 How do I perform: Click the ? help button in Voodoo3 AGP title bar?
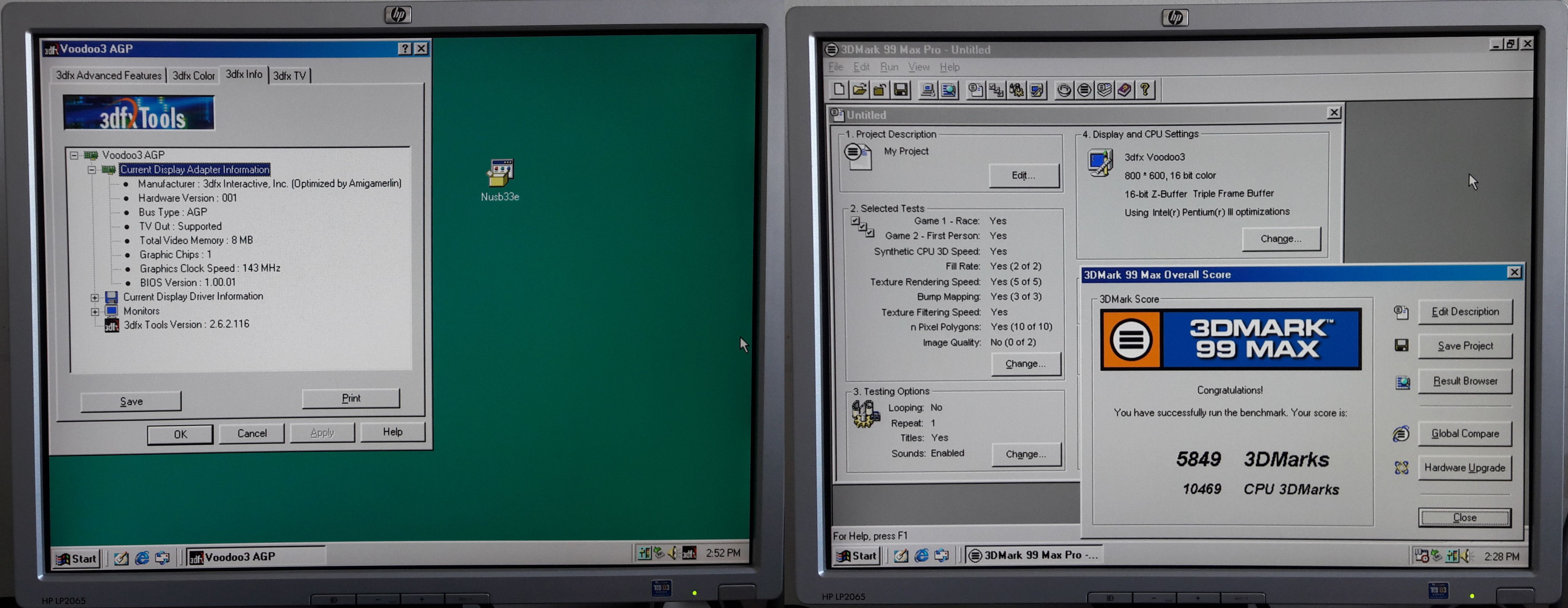(405, 49)
